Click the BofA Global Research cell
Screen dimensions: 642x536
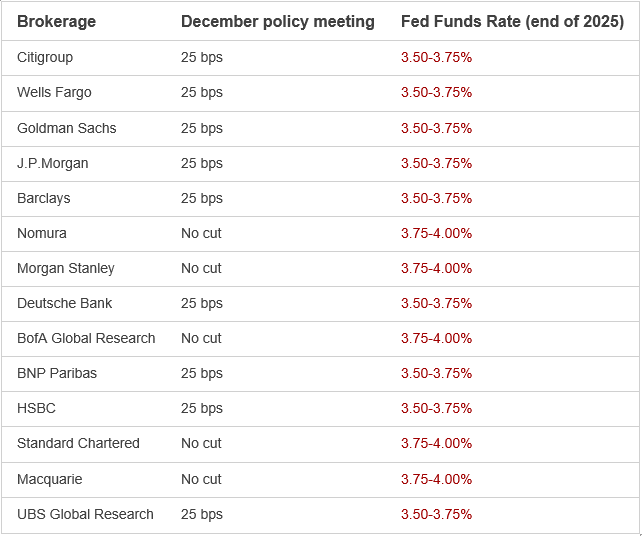[x=86, y=338]
